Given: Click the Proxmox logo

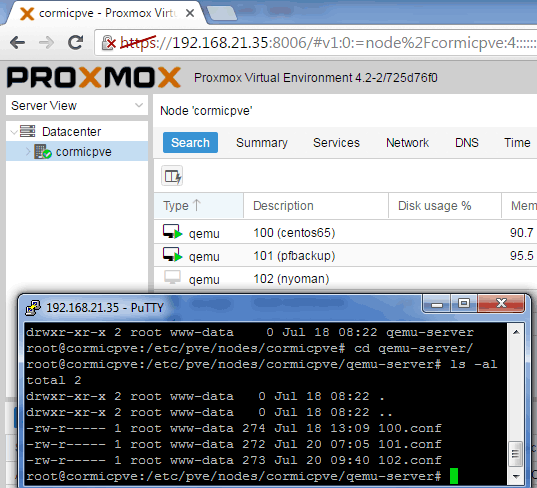Looking at the screenshot, I should (94, 77).
